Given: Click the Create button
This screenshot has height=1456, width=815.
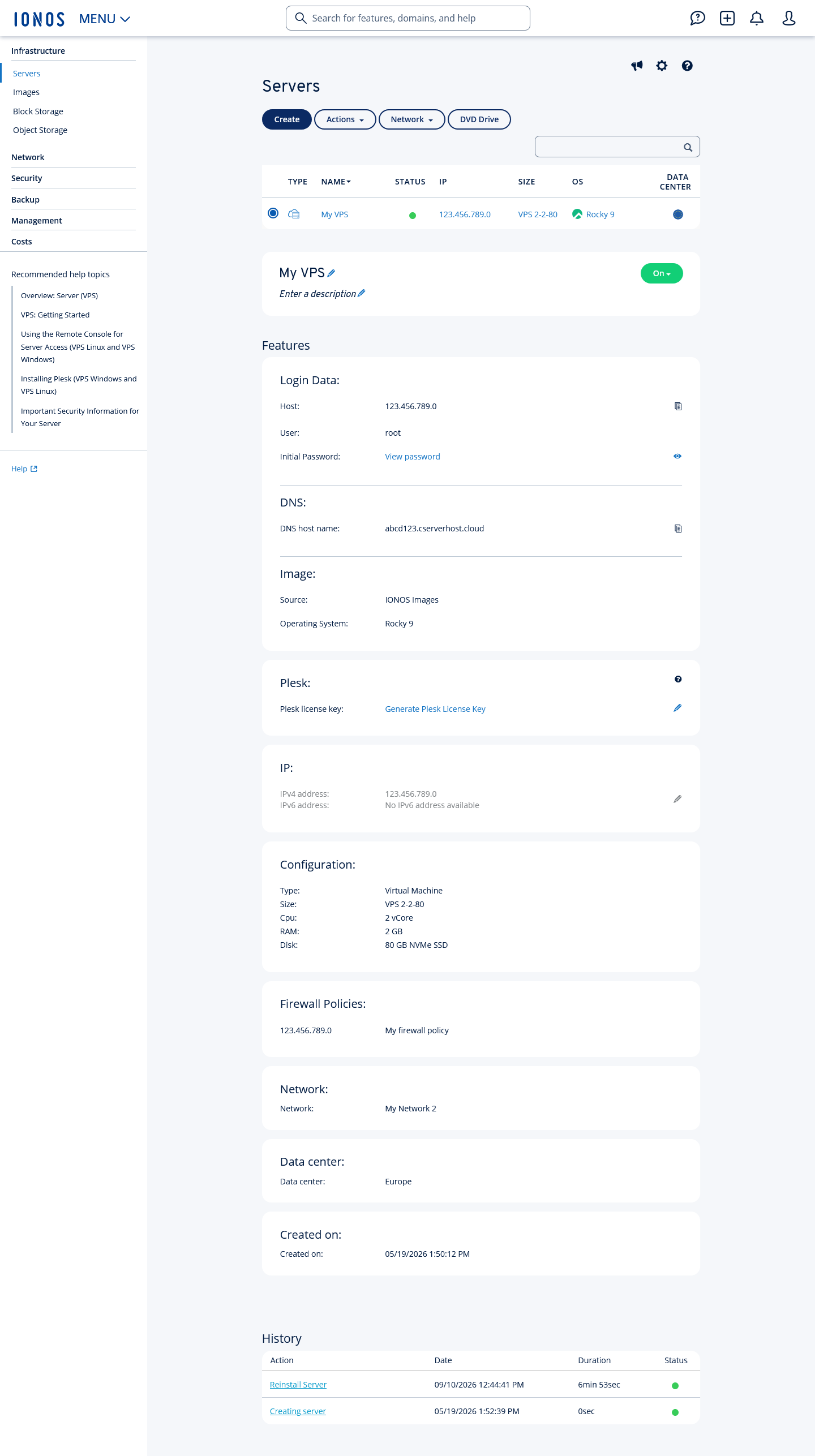Looking at the screenshot, I should [287, 119].
